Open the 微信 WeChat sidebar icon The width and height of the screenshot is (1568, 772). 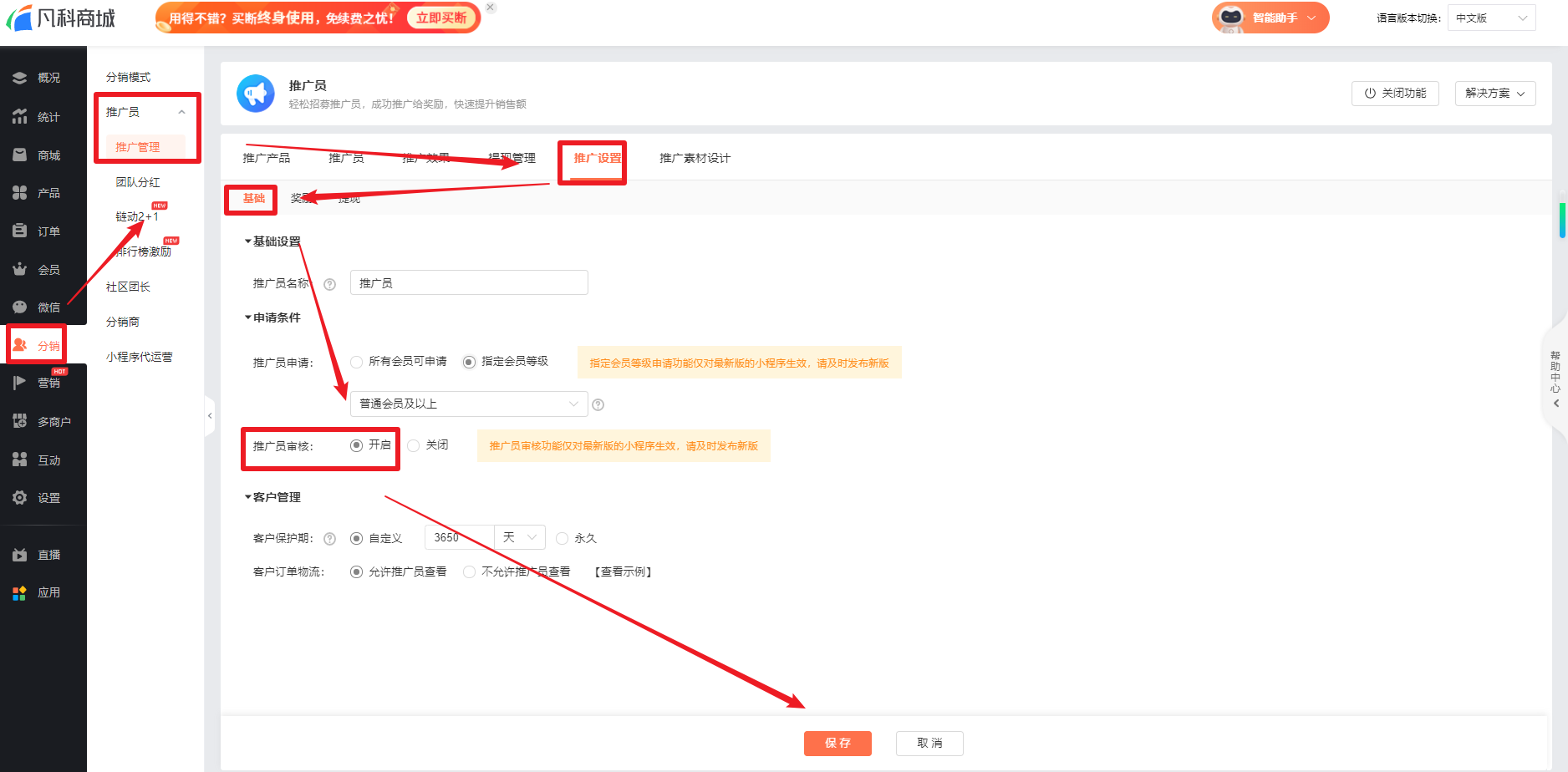tap(20, 307)
